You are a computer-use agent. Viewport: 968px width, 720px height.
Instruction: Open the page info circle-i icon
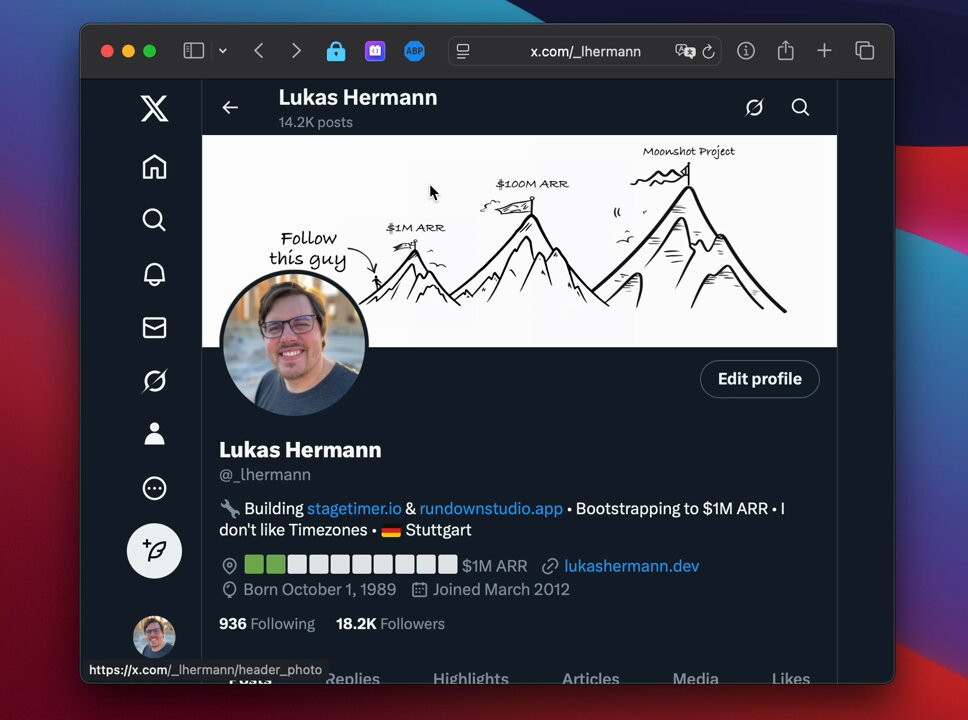click(x=746, y=51)
